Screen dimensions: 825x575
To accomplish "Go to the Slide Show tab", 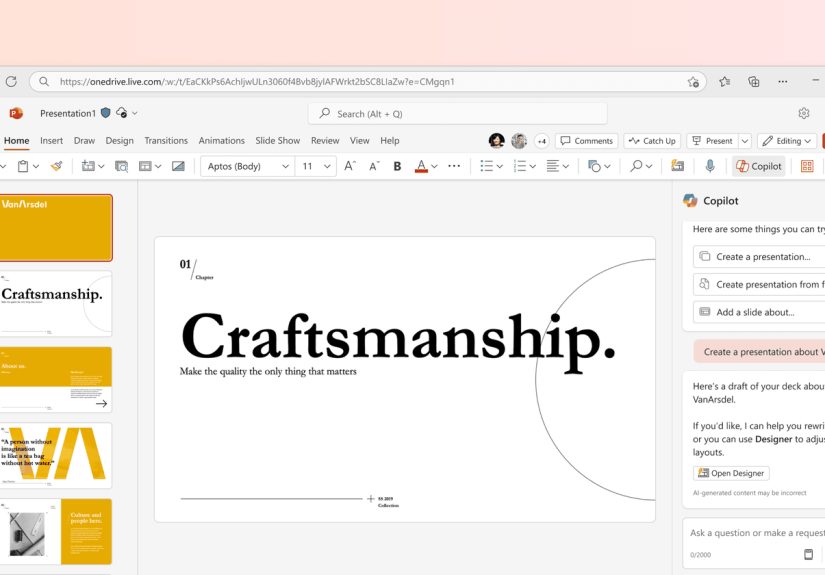I will 277,140.
